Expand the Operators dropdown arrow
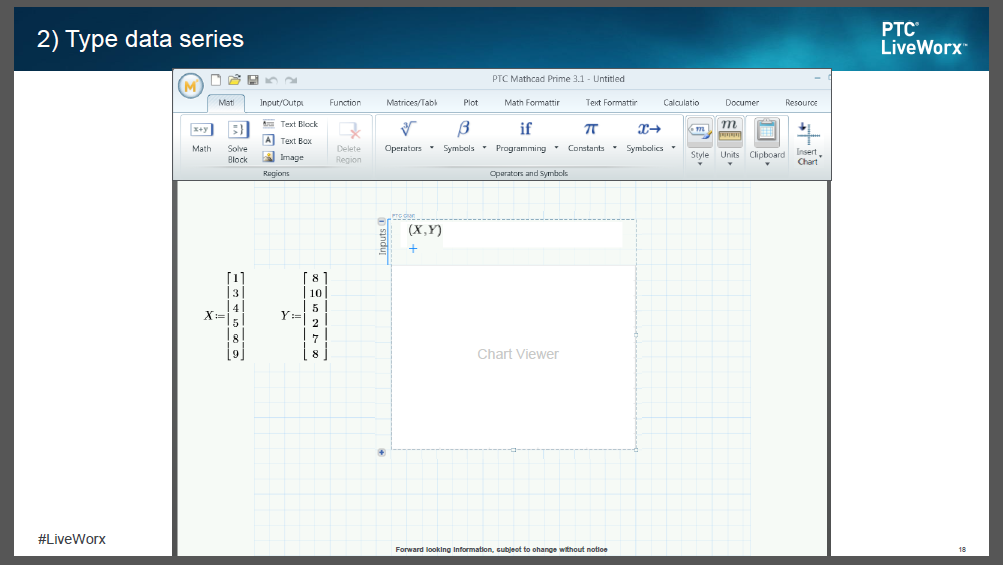The image size is (1003, 565). pyautogui.click(x=432, y=148)
